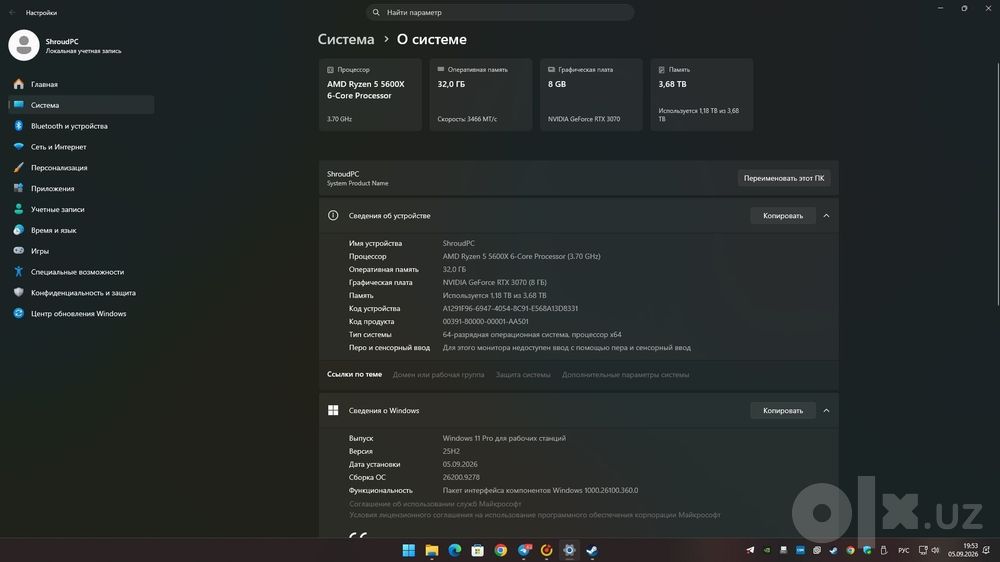Click the back arrow next to Настройки
This screenshot has height=562, width=1000.
point(12,12)
